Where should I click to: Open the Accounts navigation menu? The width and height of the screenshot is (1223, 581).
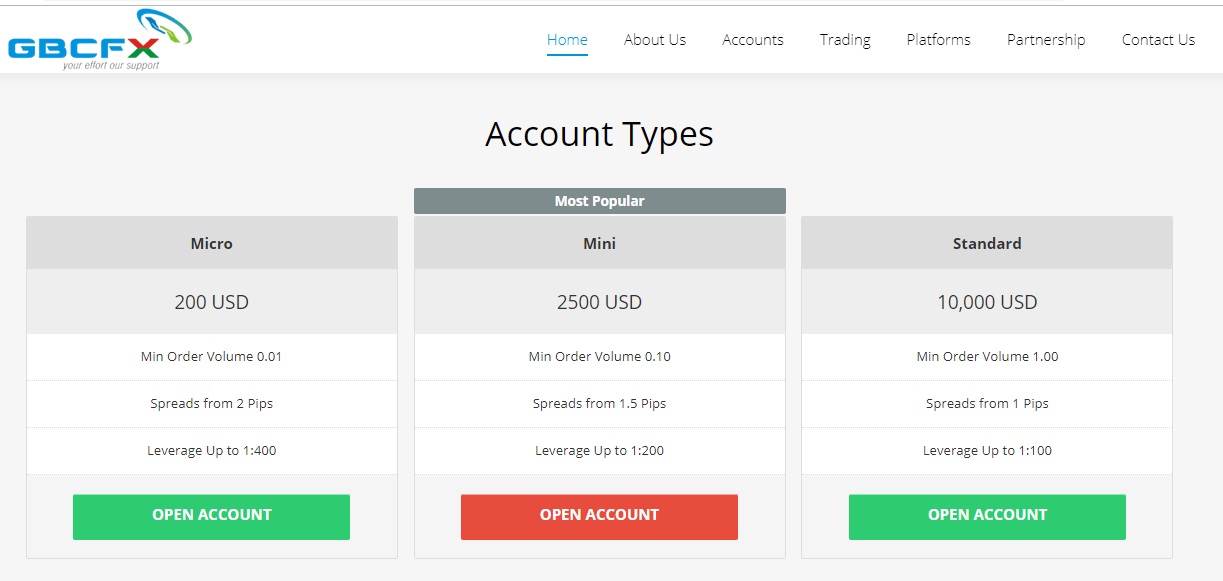[753, 40]
